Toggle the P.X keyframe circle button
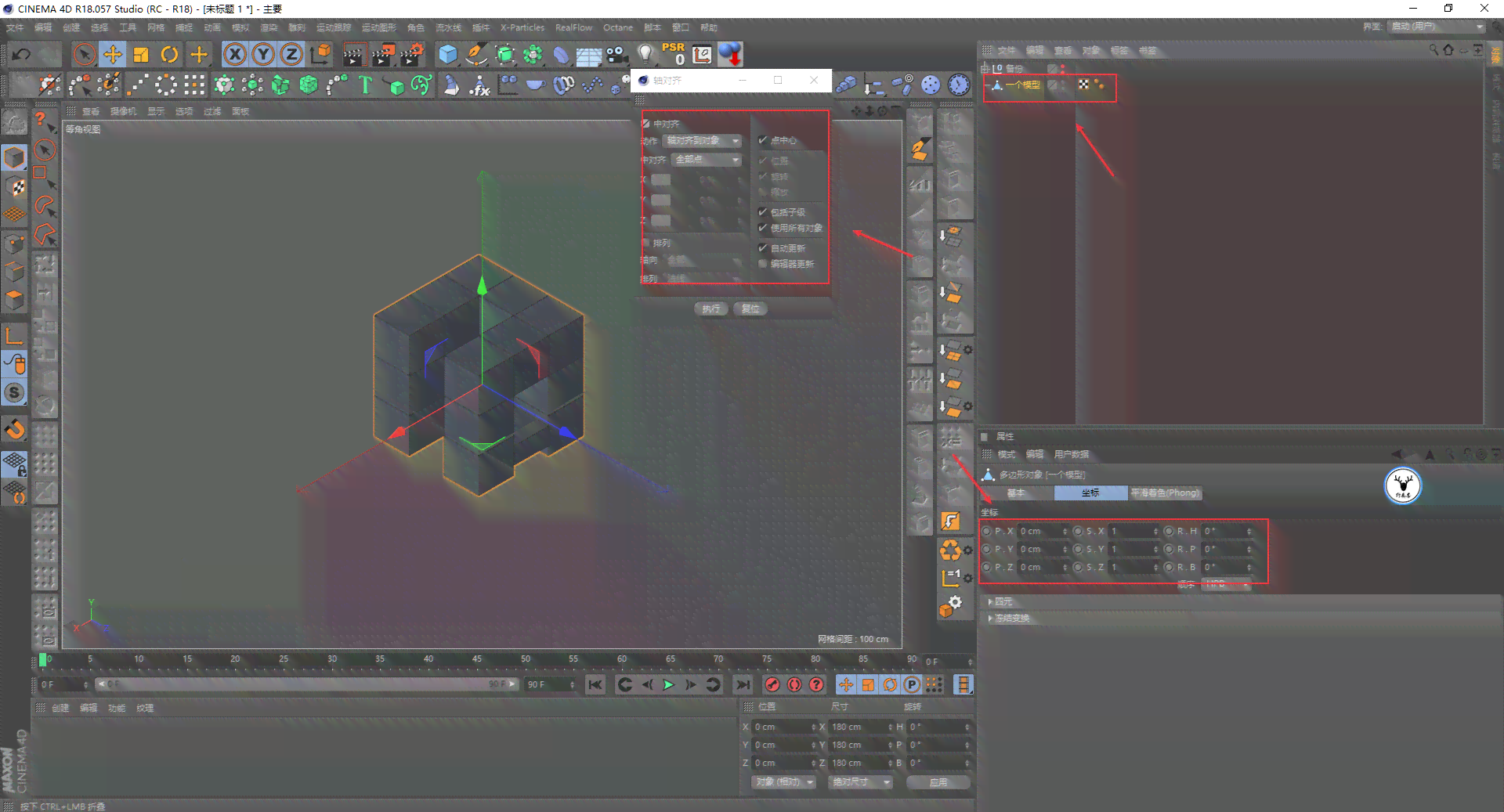The image size is (1504, 812). coord(987,531)
